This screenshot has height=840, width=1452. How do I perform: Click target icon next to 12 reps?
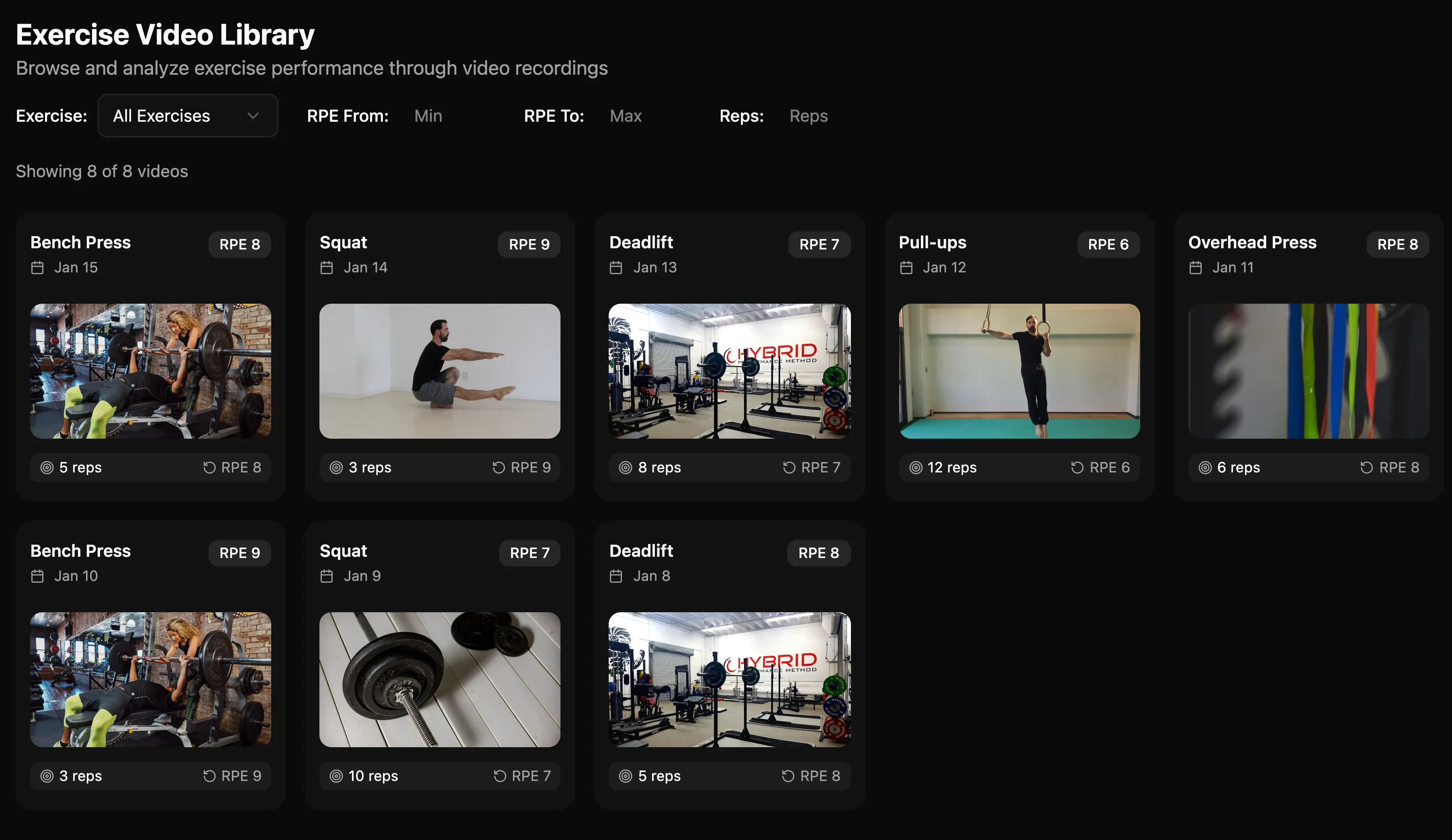click(916, 468)
